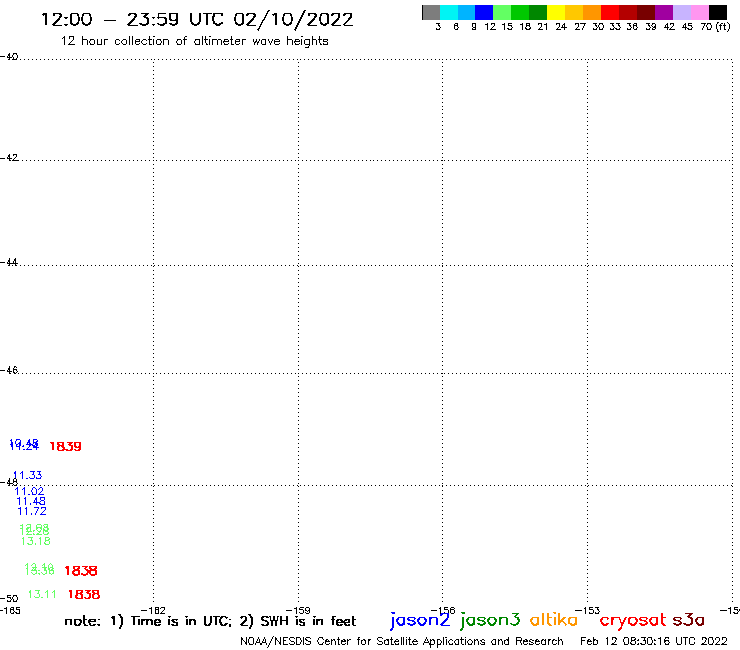The height and width of the screenshot is (650, 740).
Task: Click the longitude label -153
Action: coord(588,610)
